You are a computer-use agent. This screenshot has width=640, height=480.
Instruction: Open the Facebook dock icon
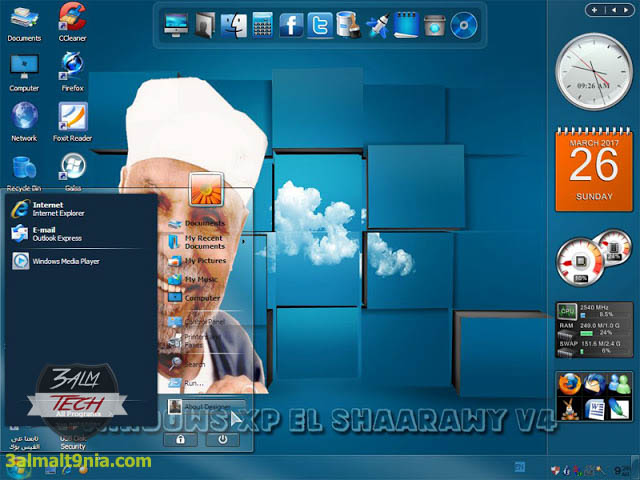[291, 25]
